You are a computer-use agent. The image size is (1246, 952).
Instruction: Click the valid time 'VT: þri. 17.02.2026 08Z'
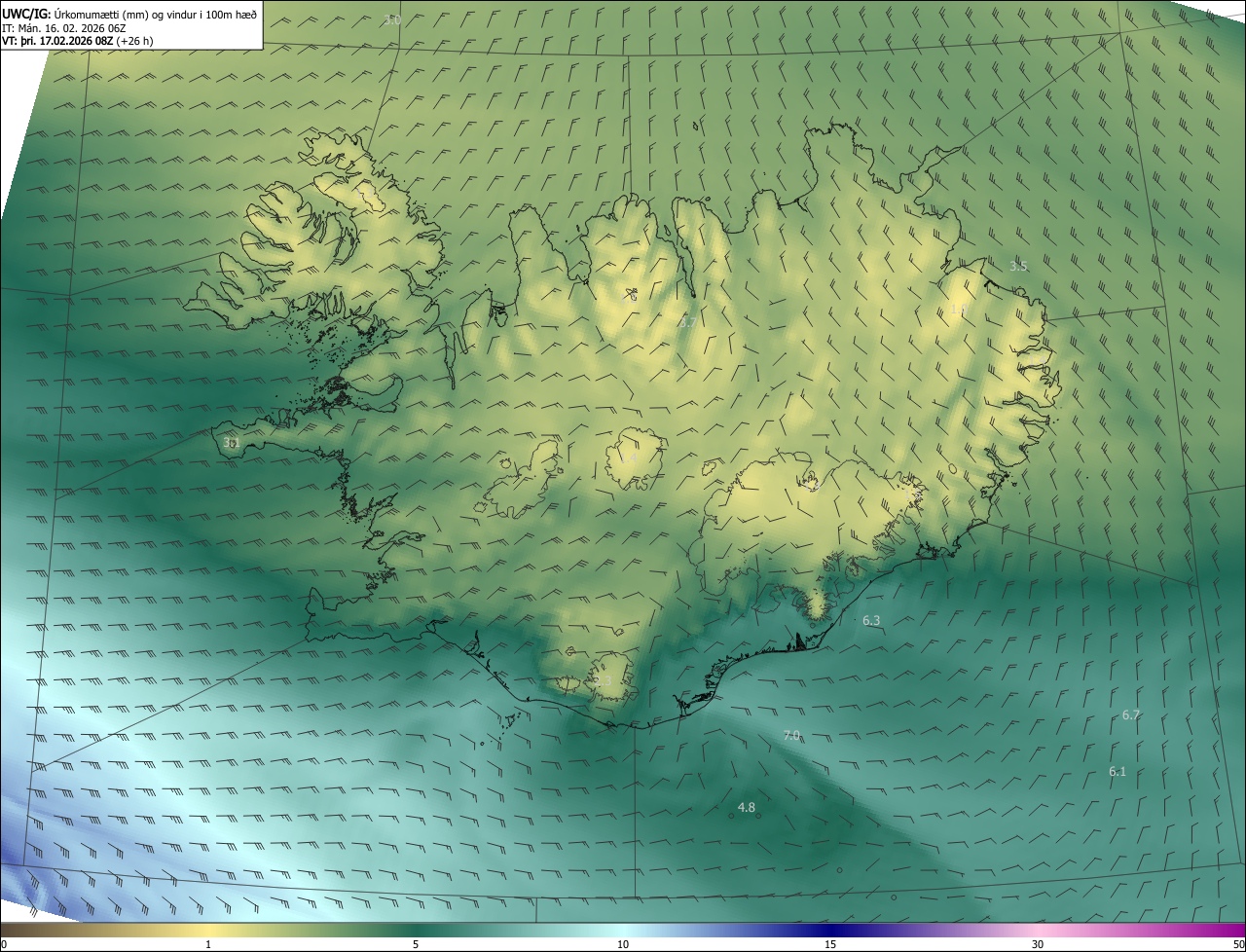tap(57, 41)
